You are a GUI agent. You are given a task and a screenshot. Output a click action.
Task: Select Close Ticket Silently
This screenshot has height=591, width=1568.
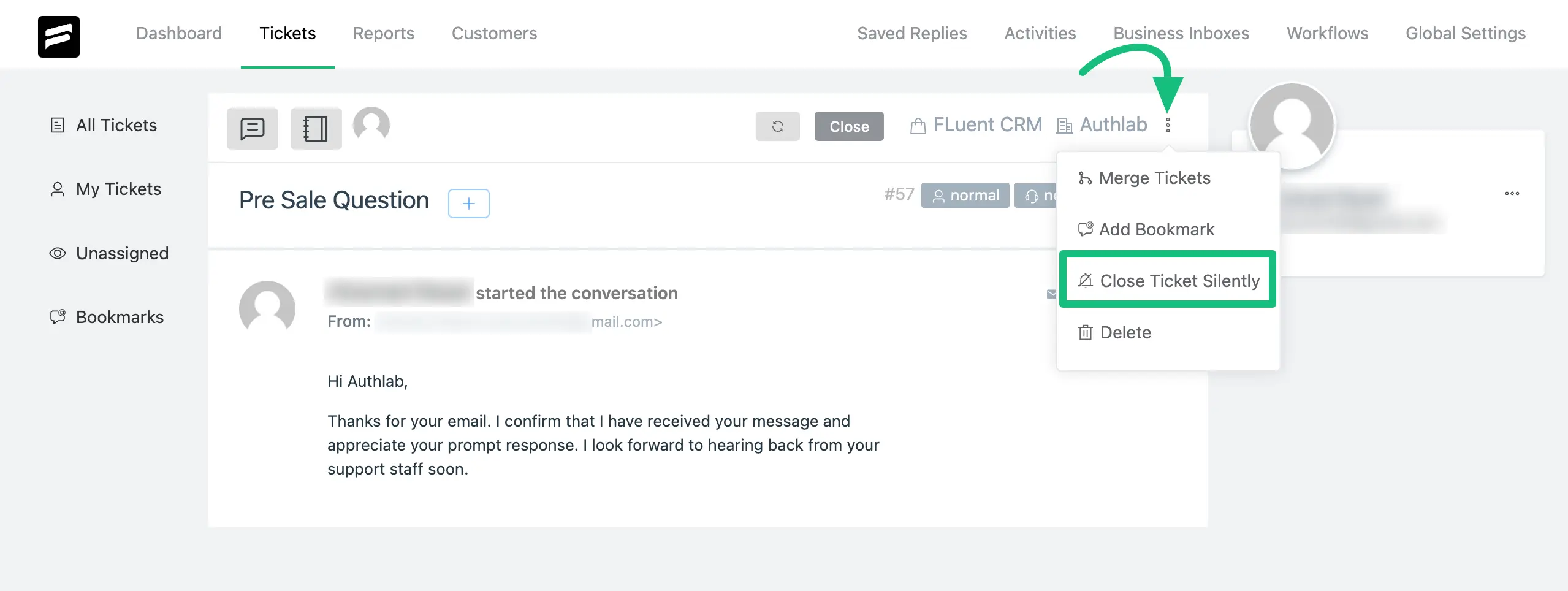point(1168,280)
